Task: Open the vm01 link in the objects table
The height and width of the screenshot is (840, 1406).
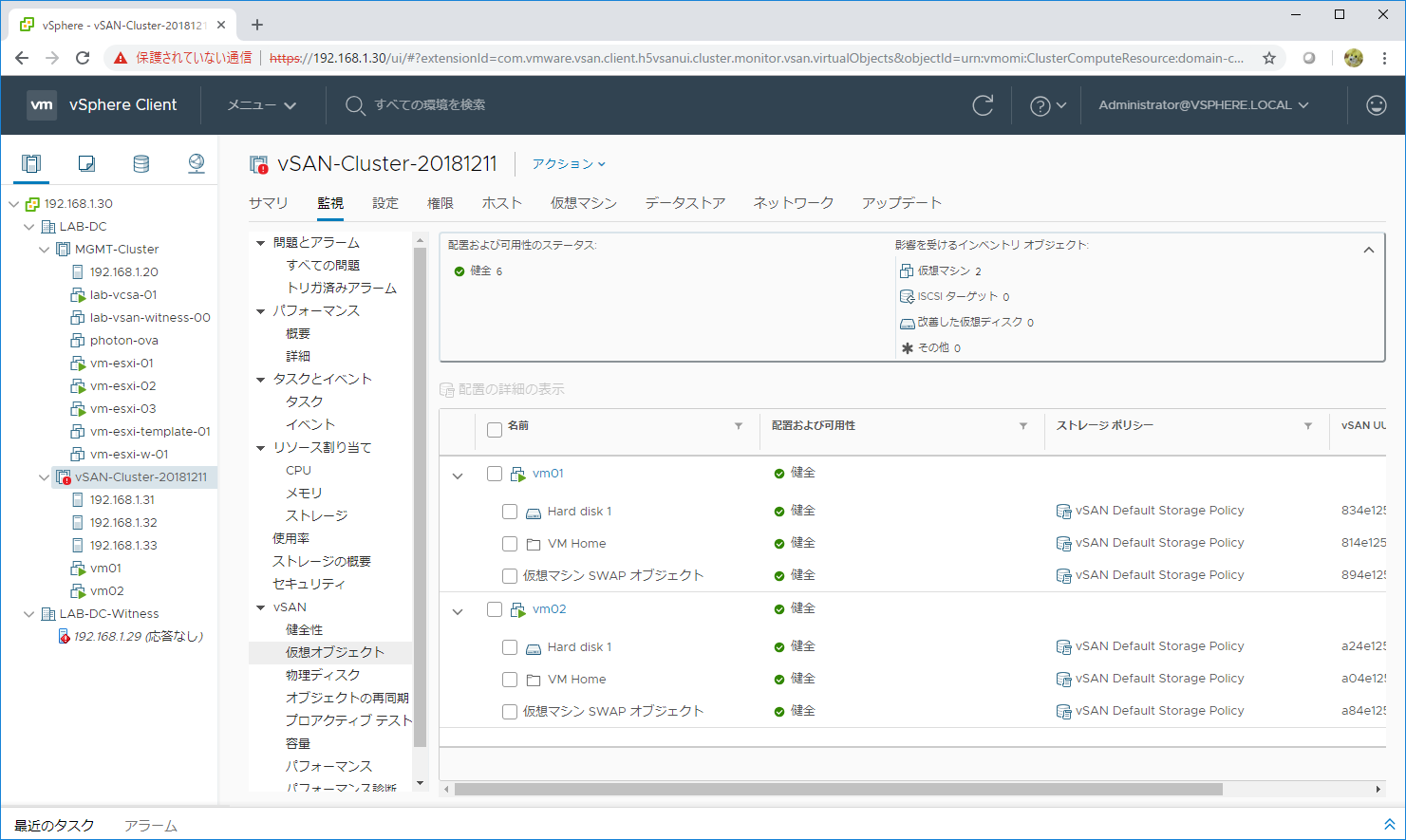Action: (x=548, y=474)
